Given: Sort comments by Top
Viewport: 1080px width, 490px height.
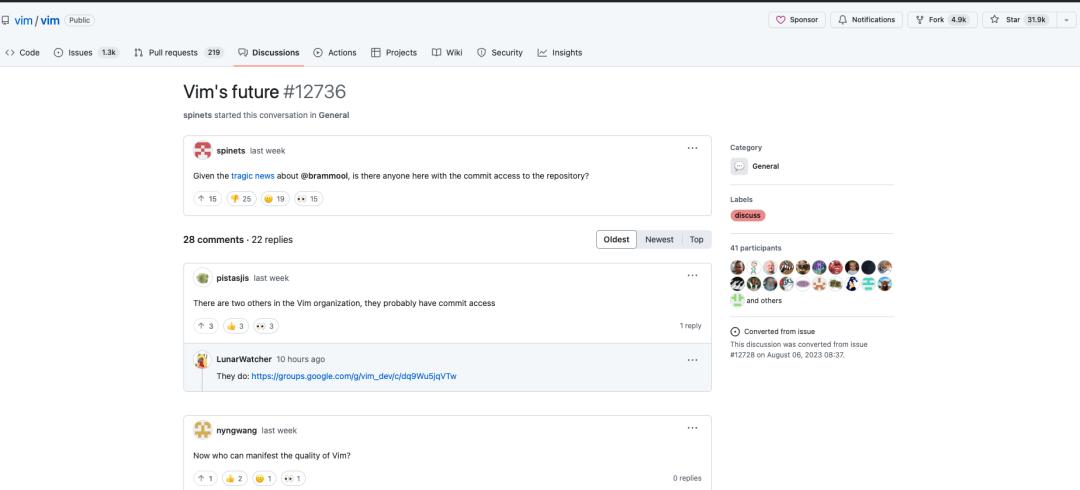Looking at the screenshot, I should tap(696, 239).
